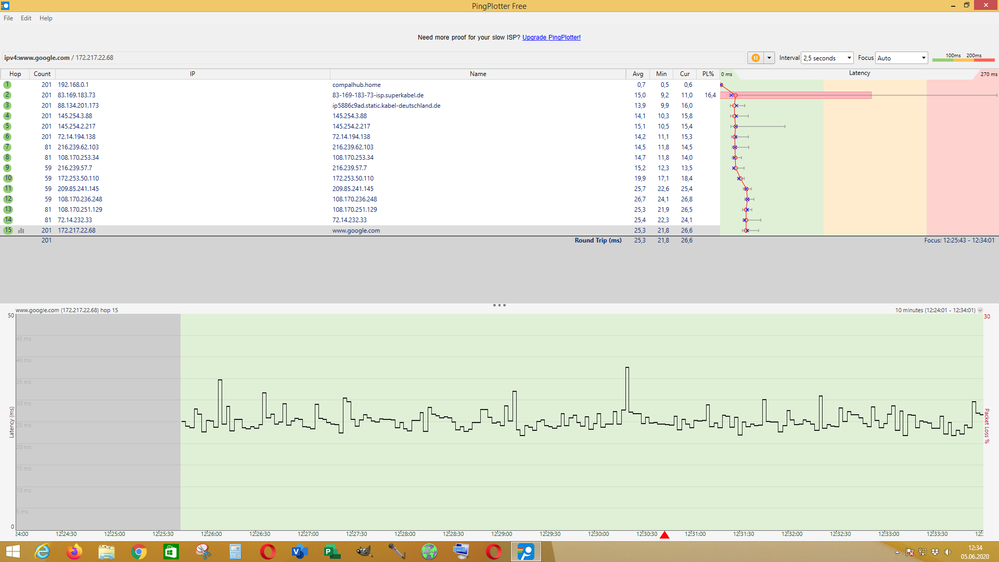Click the 16,4 packet loss value on hop 2
This screenshot has width=999, height=562.
[x=710, y=95]
